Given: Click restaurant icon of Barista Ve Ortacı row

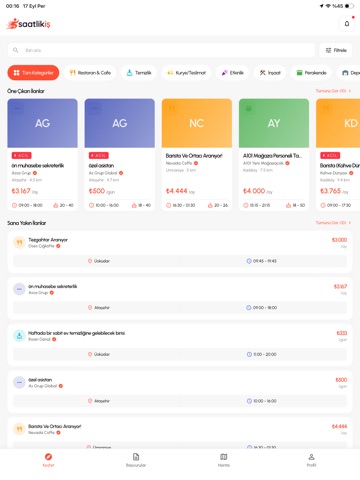Looking at the screenshot, I should pos(19,429).
